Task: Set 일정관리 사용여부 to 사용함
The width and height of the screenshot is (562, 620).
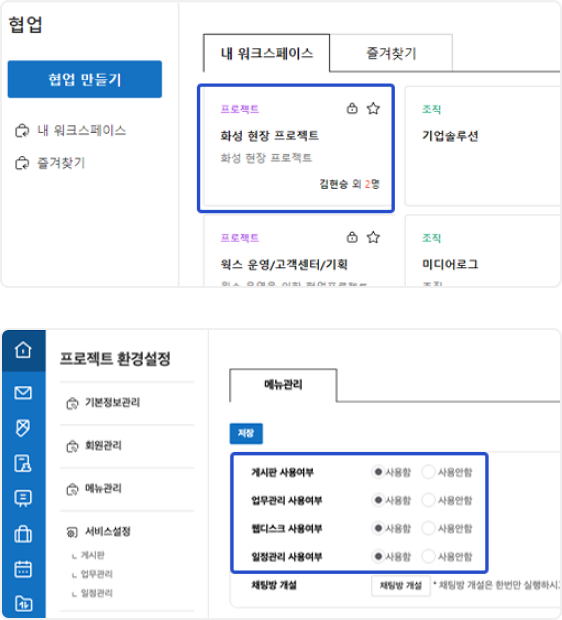Action: click(378, 557)
